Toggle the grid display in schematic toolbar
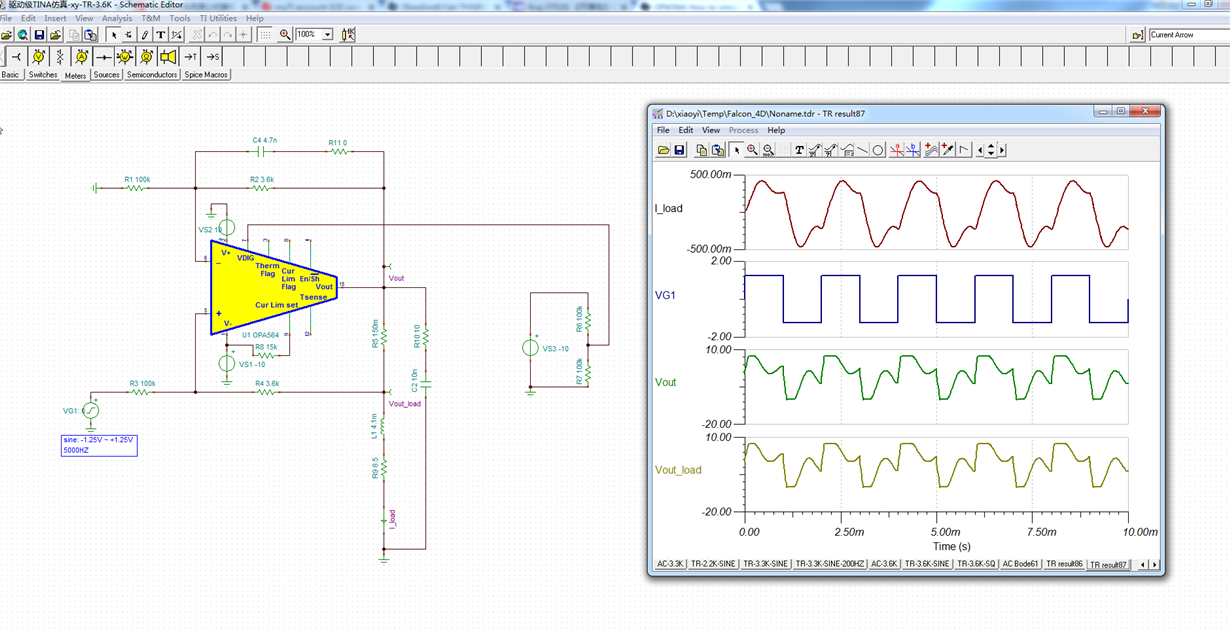This screenshot has width=1230, height=633. point(265,35)
